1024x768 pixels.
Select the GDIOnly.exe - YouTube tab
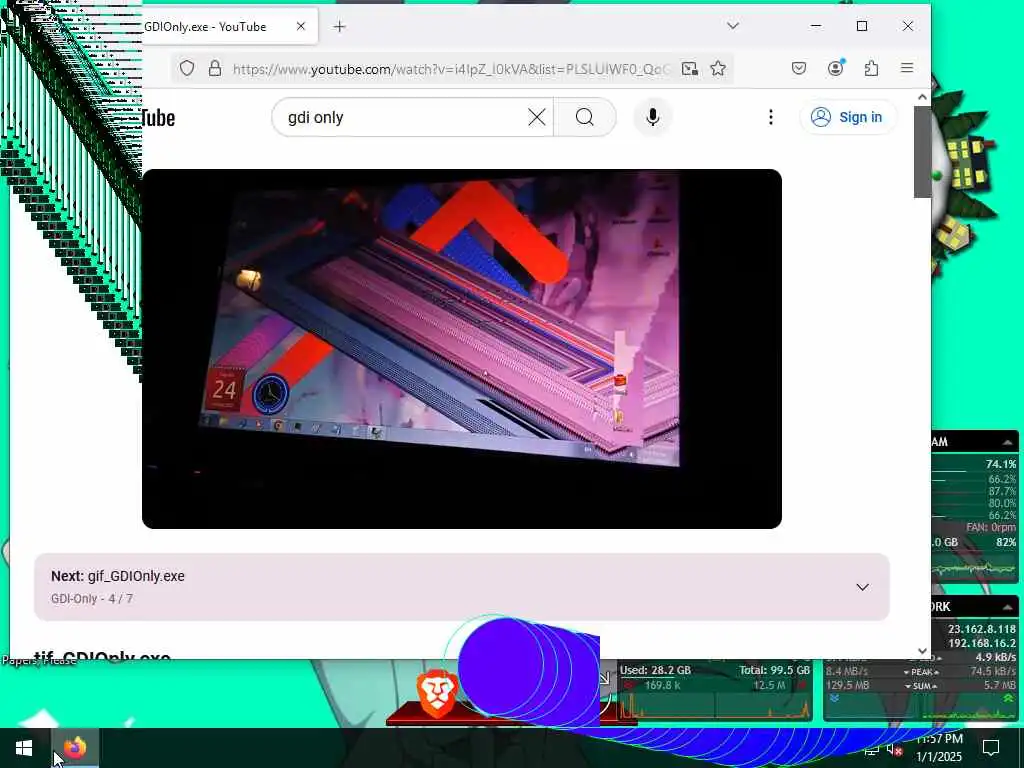230,27
